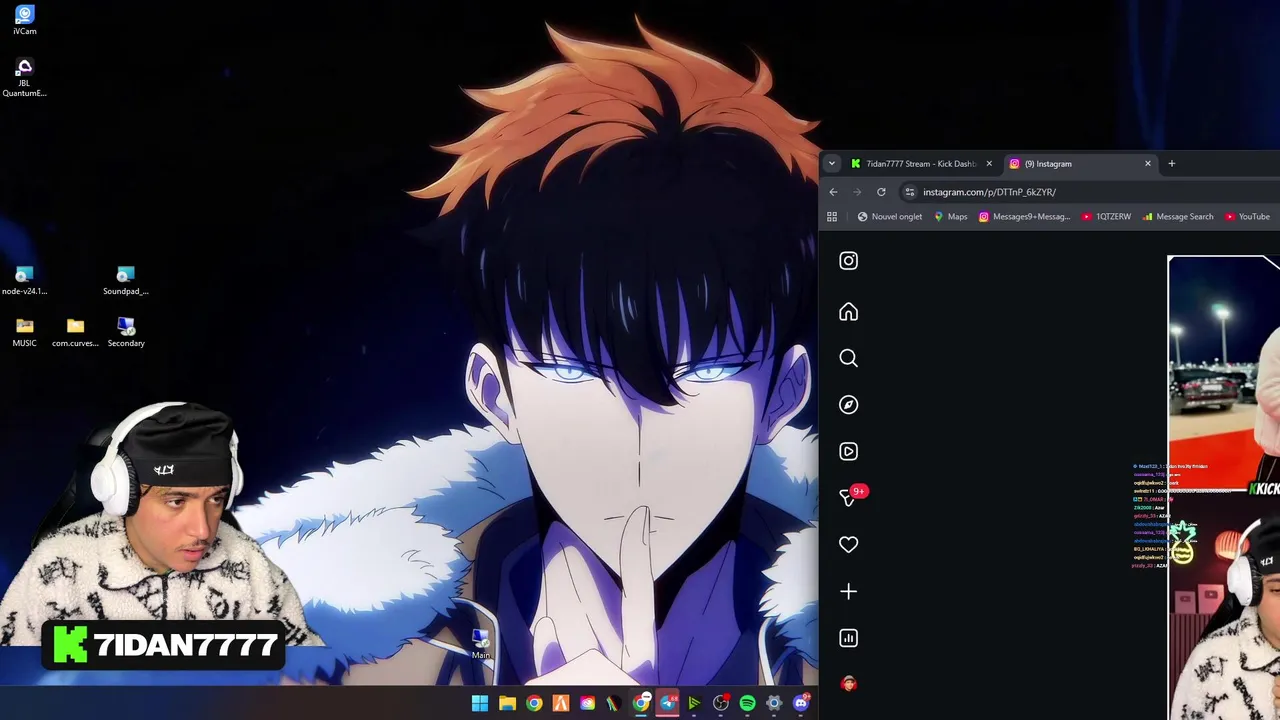
Task: Open the YouTube bookmark
Action: pos(1247,217)
